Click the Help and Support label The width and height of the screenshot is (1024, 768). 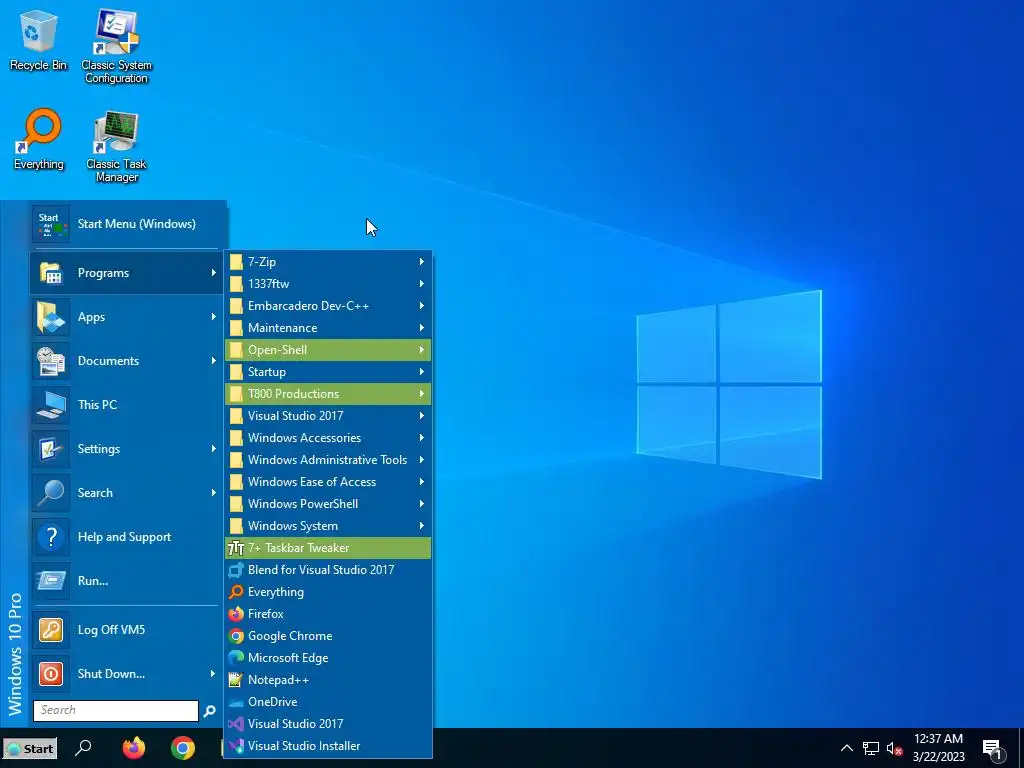pyautogui.click(x=124, y=537)
